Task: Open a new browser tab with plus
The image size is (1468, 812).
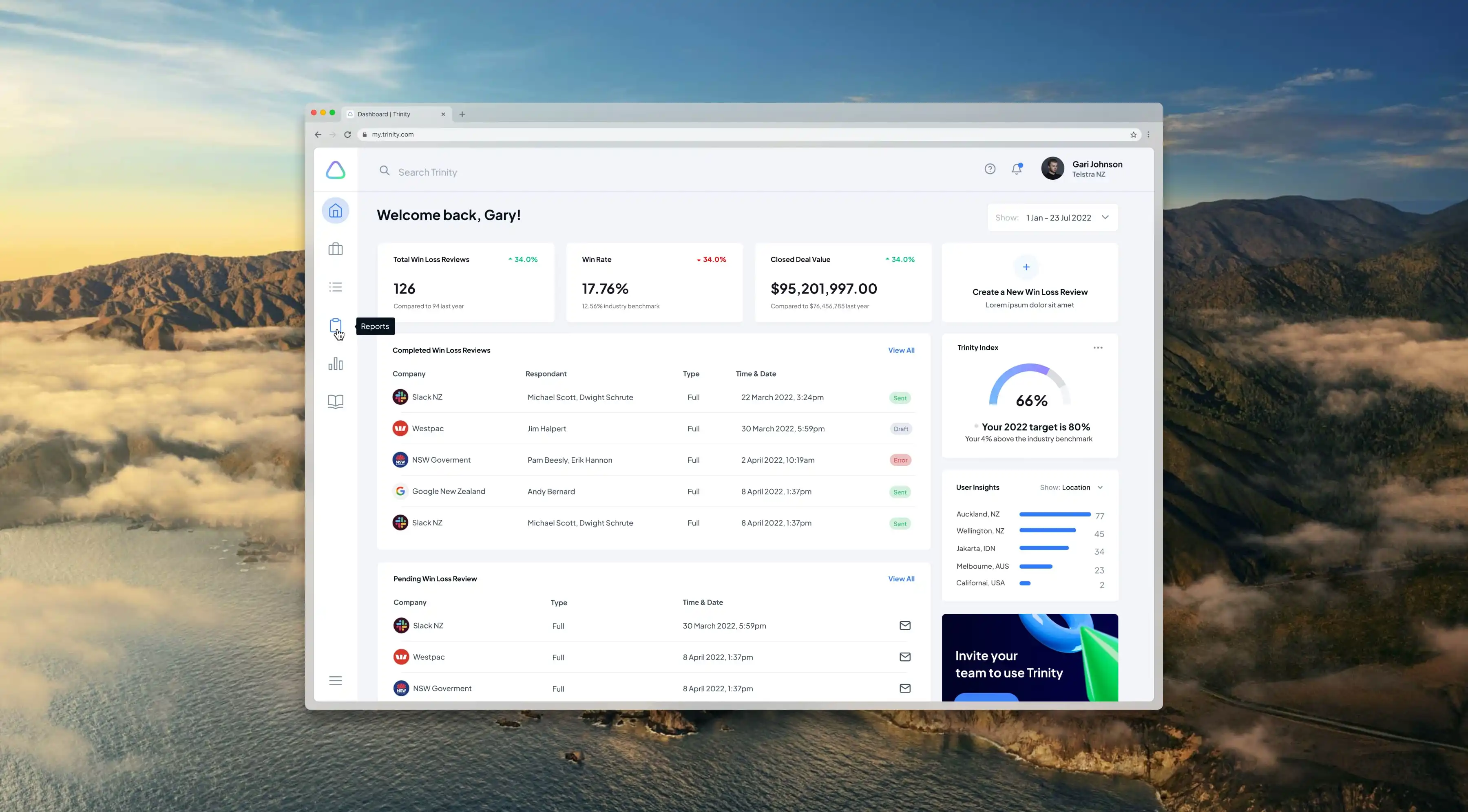Action: [462, 115]
